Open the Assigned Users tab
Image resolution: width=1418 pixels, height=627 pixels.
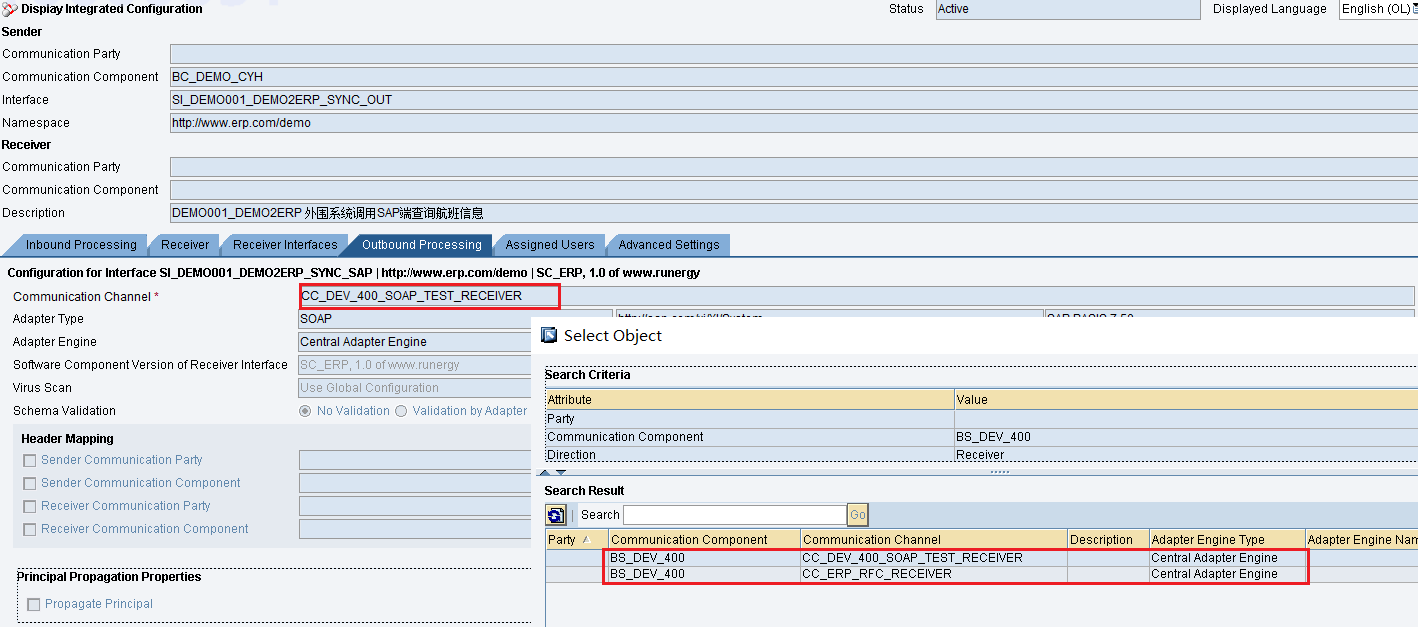tap(549, 245)
